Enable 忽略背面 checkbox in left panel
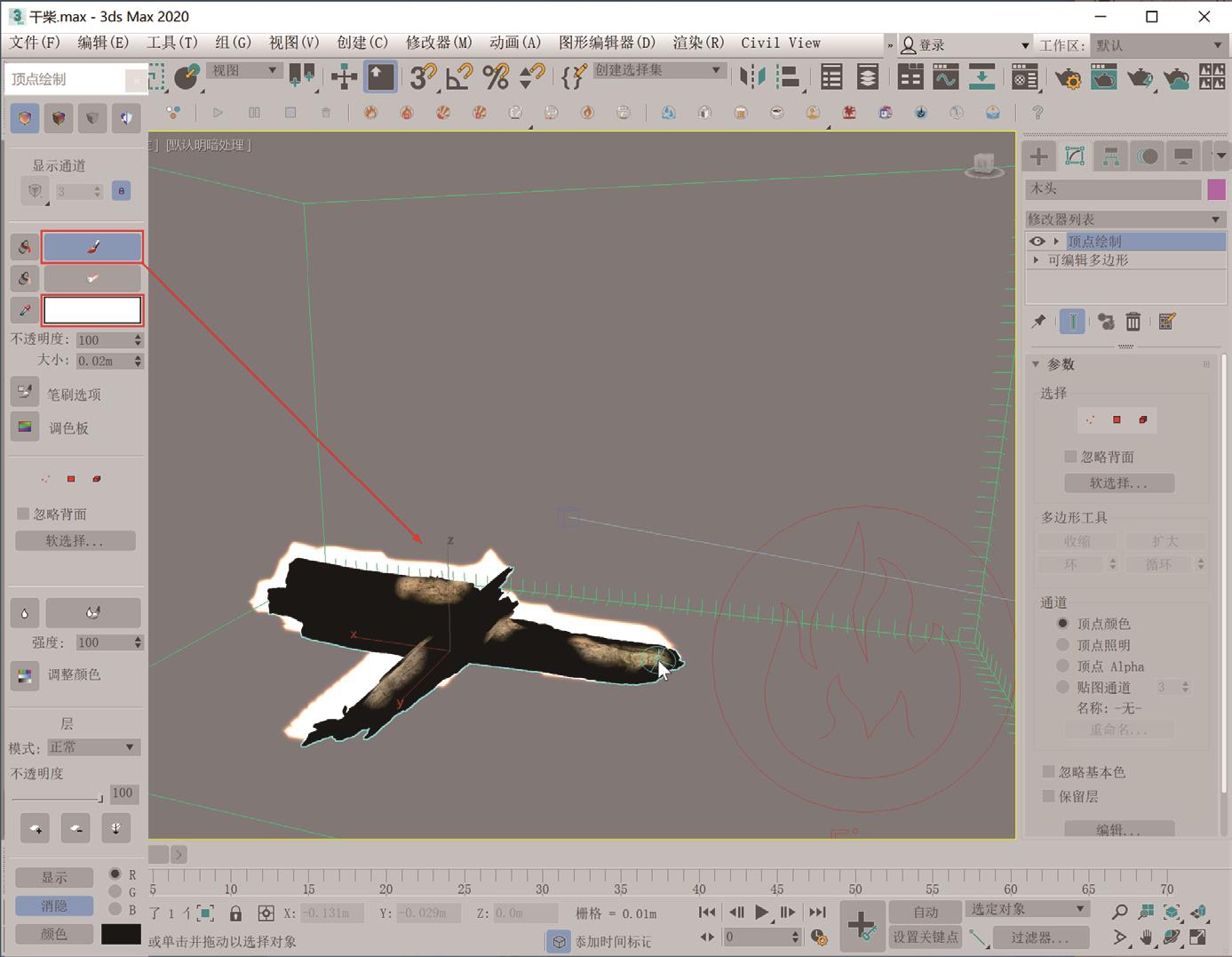The width and height of the screenshot is (1232, 957). [x=24, y=514]
